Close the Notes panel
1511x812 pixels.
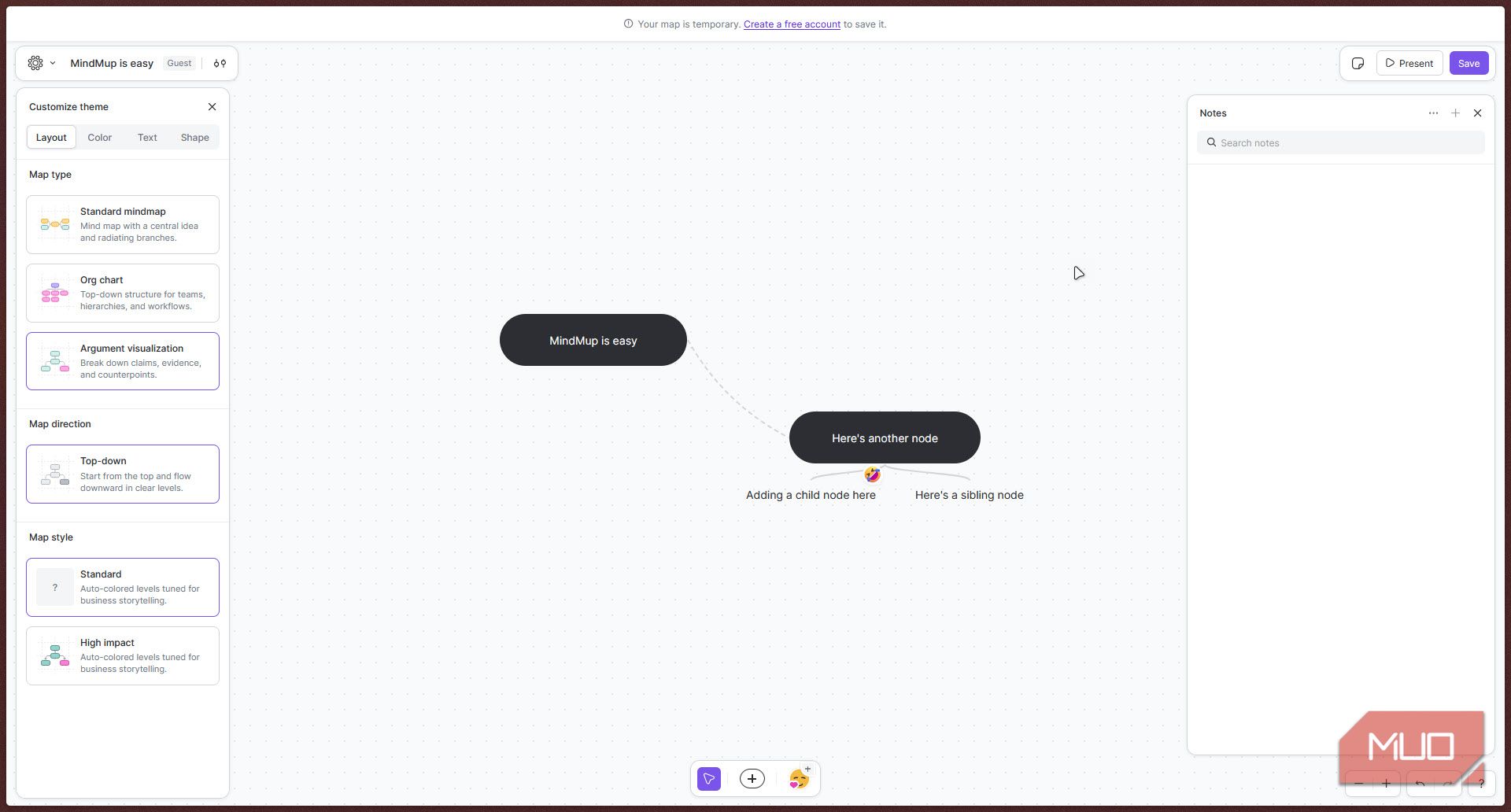coord(1477,113)
